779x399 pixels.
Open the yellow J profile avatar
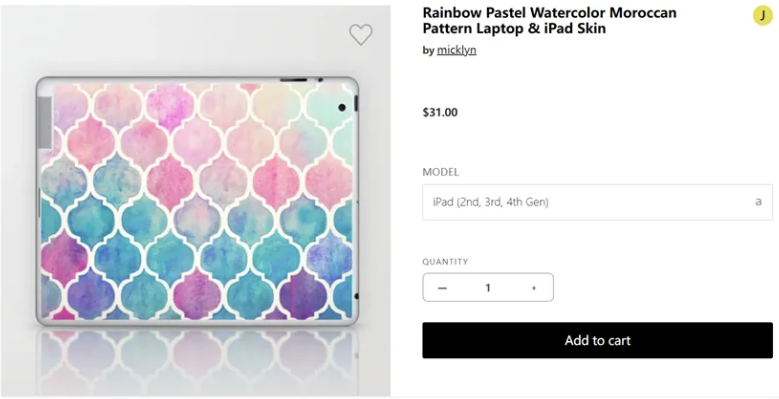(763, 15)
